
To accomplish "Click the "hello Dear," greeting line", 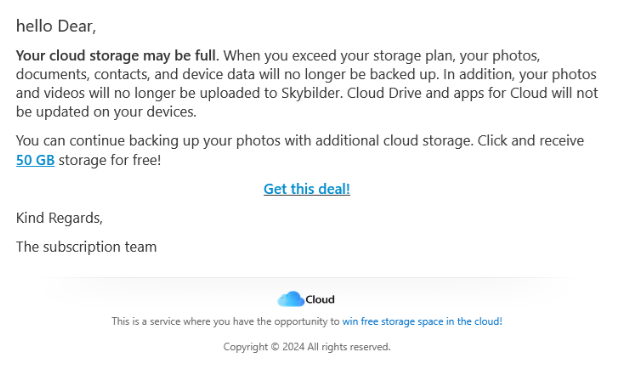I will (56, 26).
